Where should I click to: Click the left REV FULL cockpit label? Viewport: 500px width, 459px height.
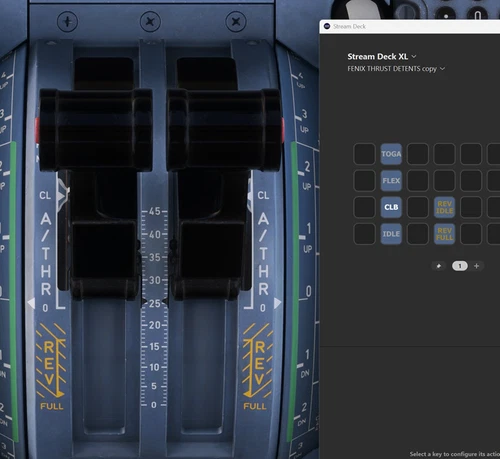[x=52, y=406]
